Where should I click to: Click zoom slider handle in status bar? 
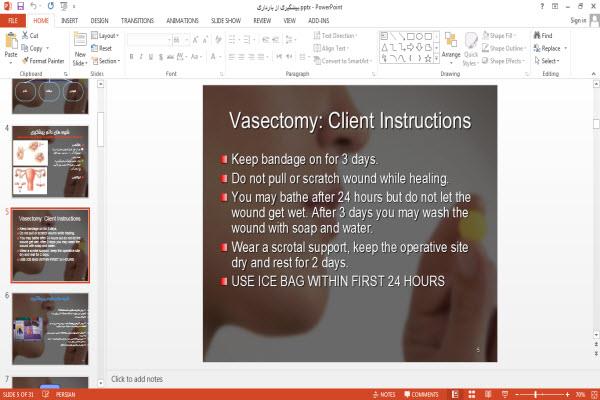tap(536, 394)
